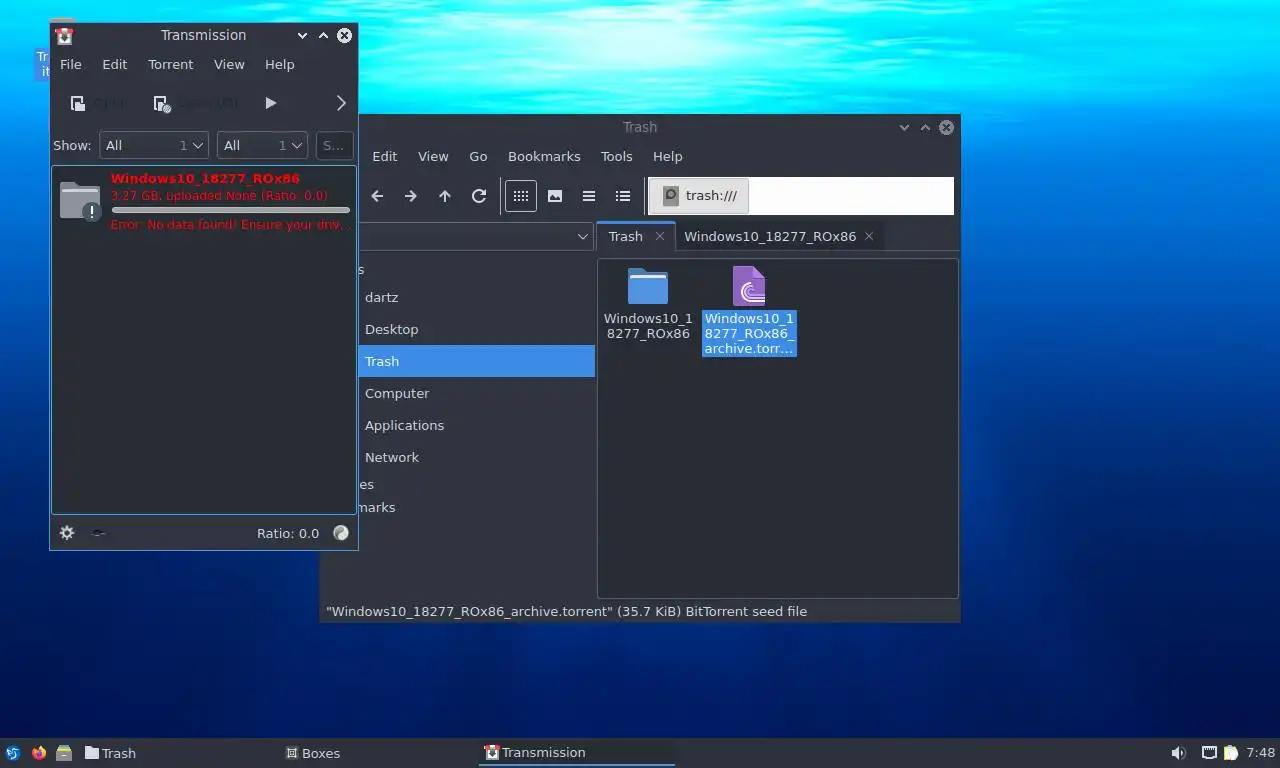Image resolution: width=1280 pixels, height=768 pixels.
Task: Switch file manager to icon view
Action: [x=521, y=196]
